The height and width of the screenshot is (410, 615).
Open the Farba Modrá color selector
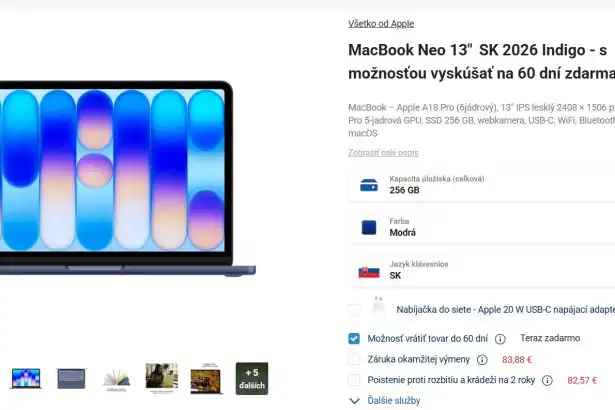[x=481, y=228]
